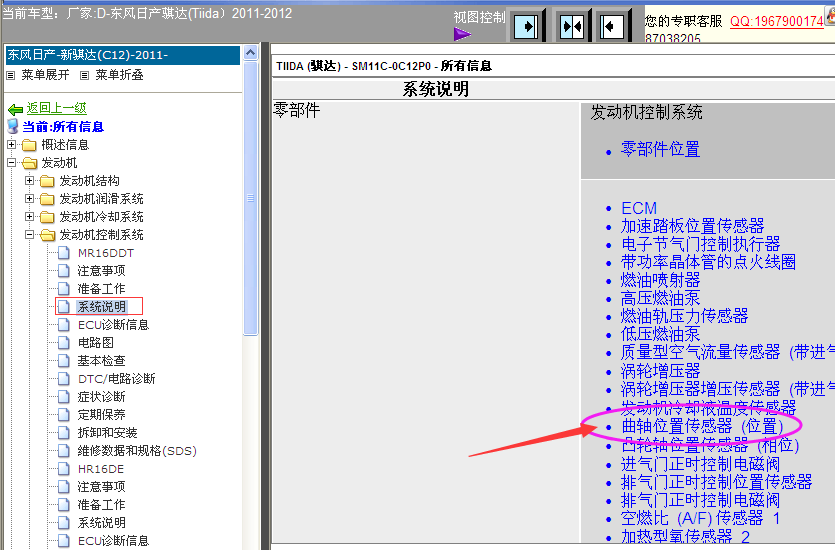Viewport: 835px width, 550px height.
Task: Click the document icon beside 拆卸和安装
Action: pos(64,432)
